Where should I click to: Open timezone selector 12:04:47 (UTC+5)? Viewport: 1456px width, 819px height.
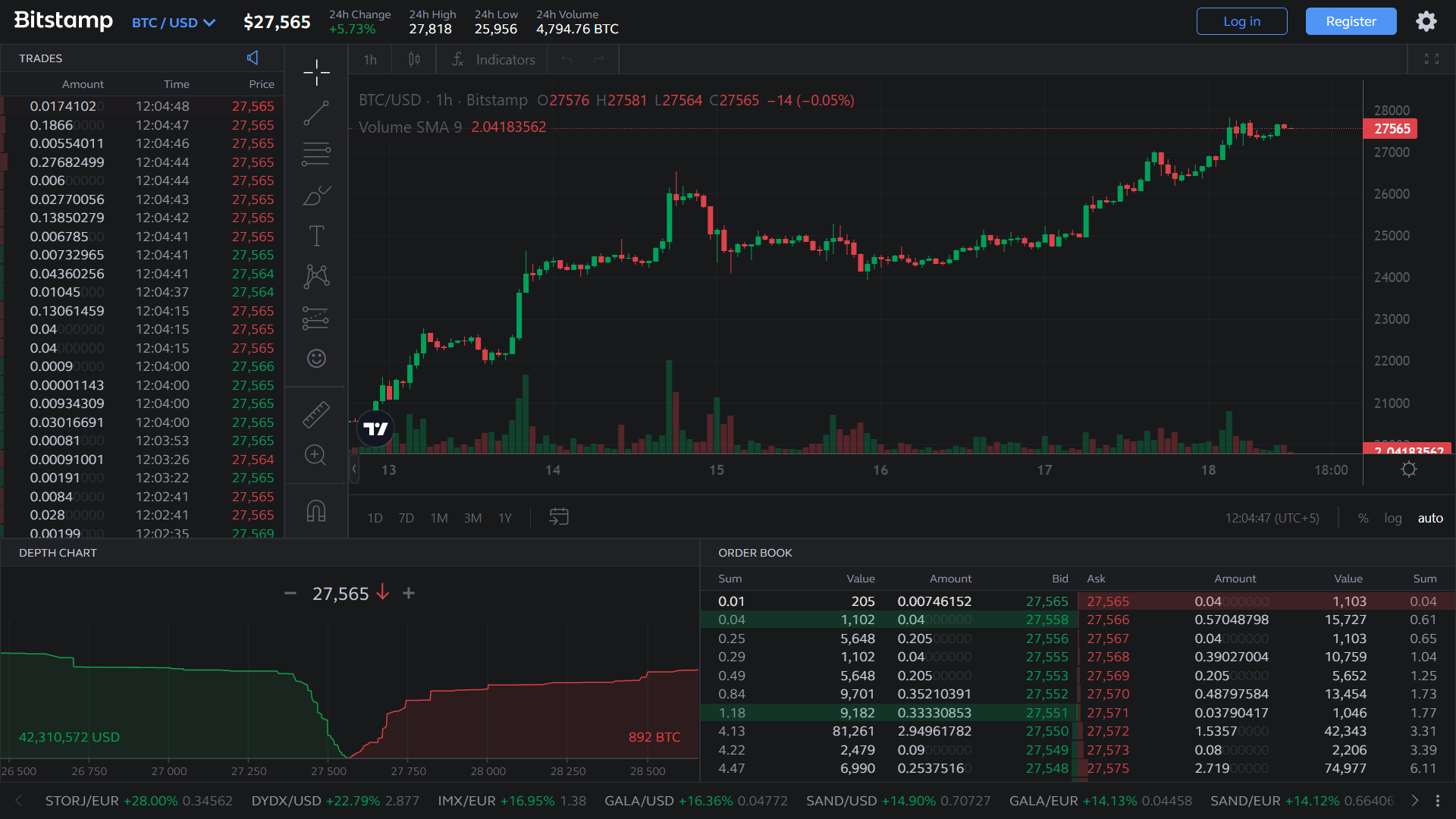coord(1272,518)
